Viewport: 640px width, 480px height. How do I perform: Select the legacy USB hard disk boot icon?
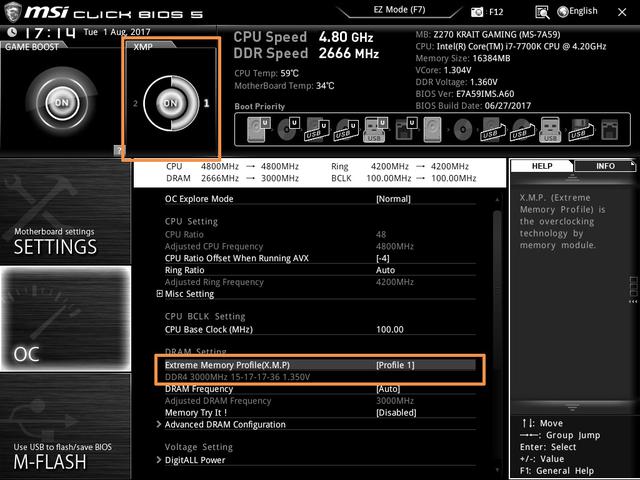tap(493, 130)
